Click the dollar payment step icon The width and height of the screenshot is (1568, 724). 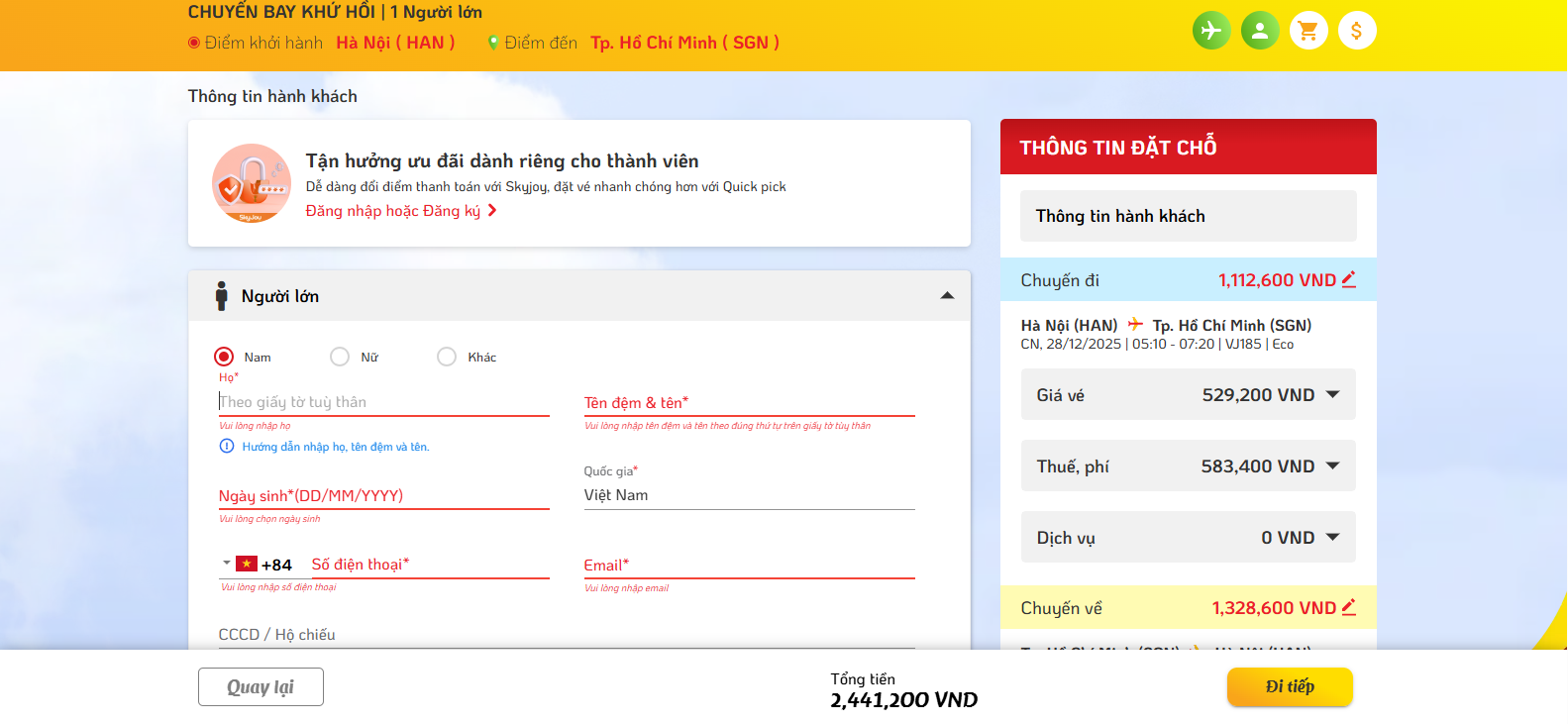tap(1357, 31)
